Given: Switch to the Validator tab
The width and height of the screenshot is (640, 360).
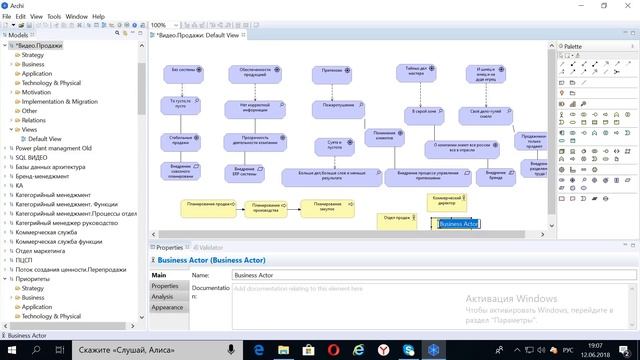Looking at the screenshot, I should click(x=208, y=247).
